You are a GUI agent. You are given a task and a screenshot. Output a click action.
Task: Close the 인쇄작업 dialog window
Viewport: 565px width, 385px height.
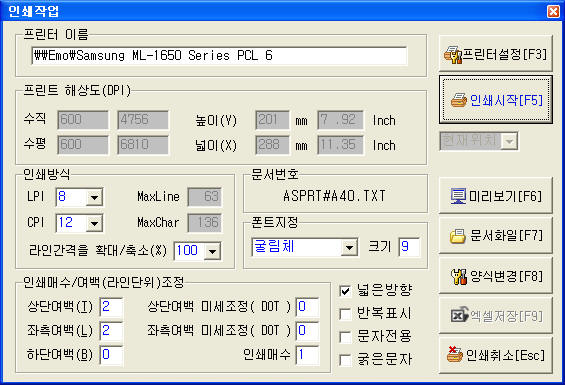553,11
